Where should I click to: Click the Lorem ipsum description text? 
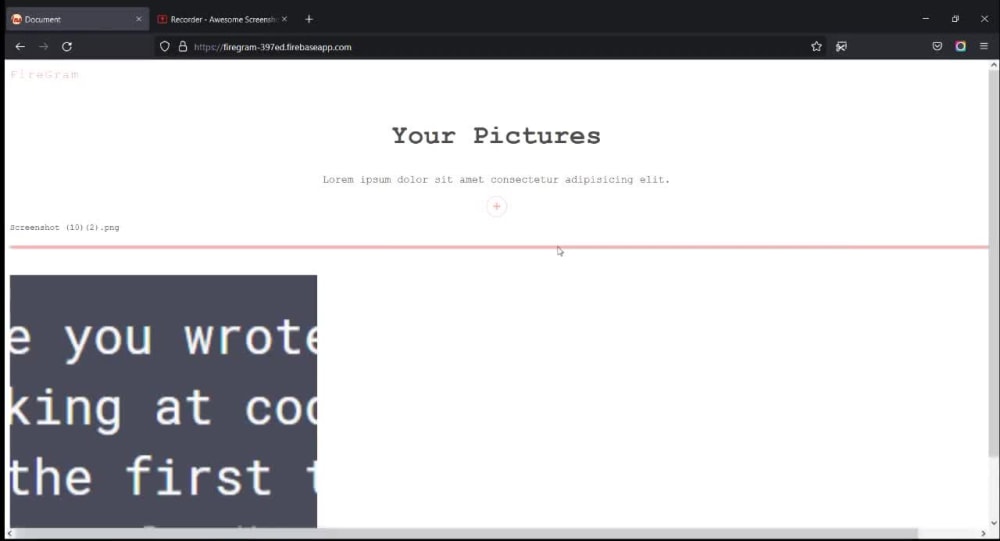point(496,179)
